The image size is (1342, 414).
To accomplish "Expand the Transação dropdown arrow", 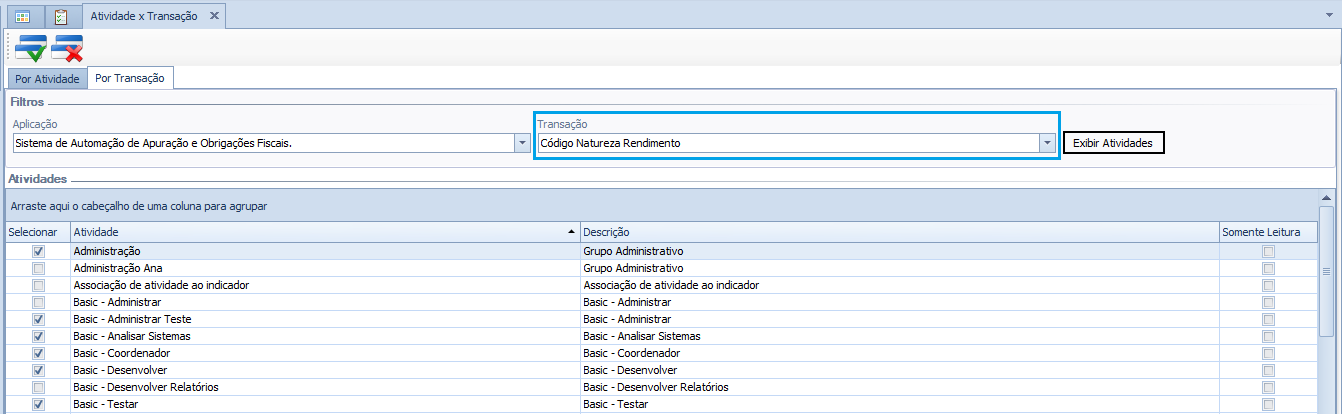I will (x=1047, y=143).
